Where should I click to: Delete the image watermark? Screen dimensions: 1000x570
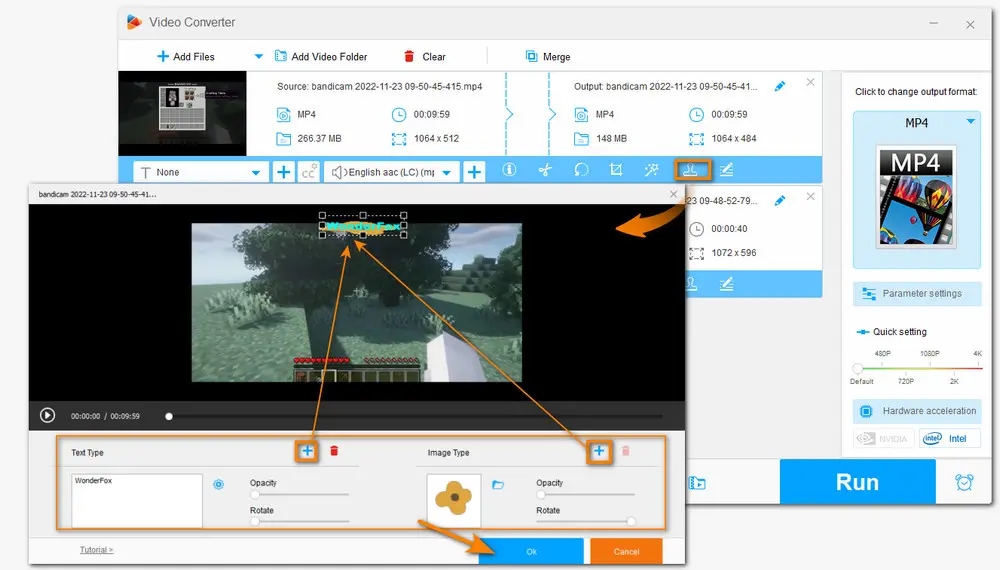coord(626,451)
